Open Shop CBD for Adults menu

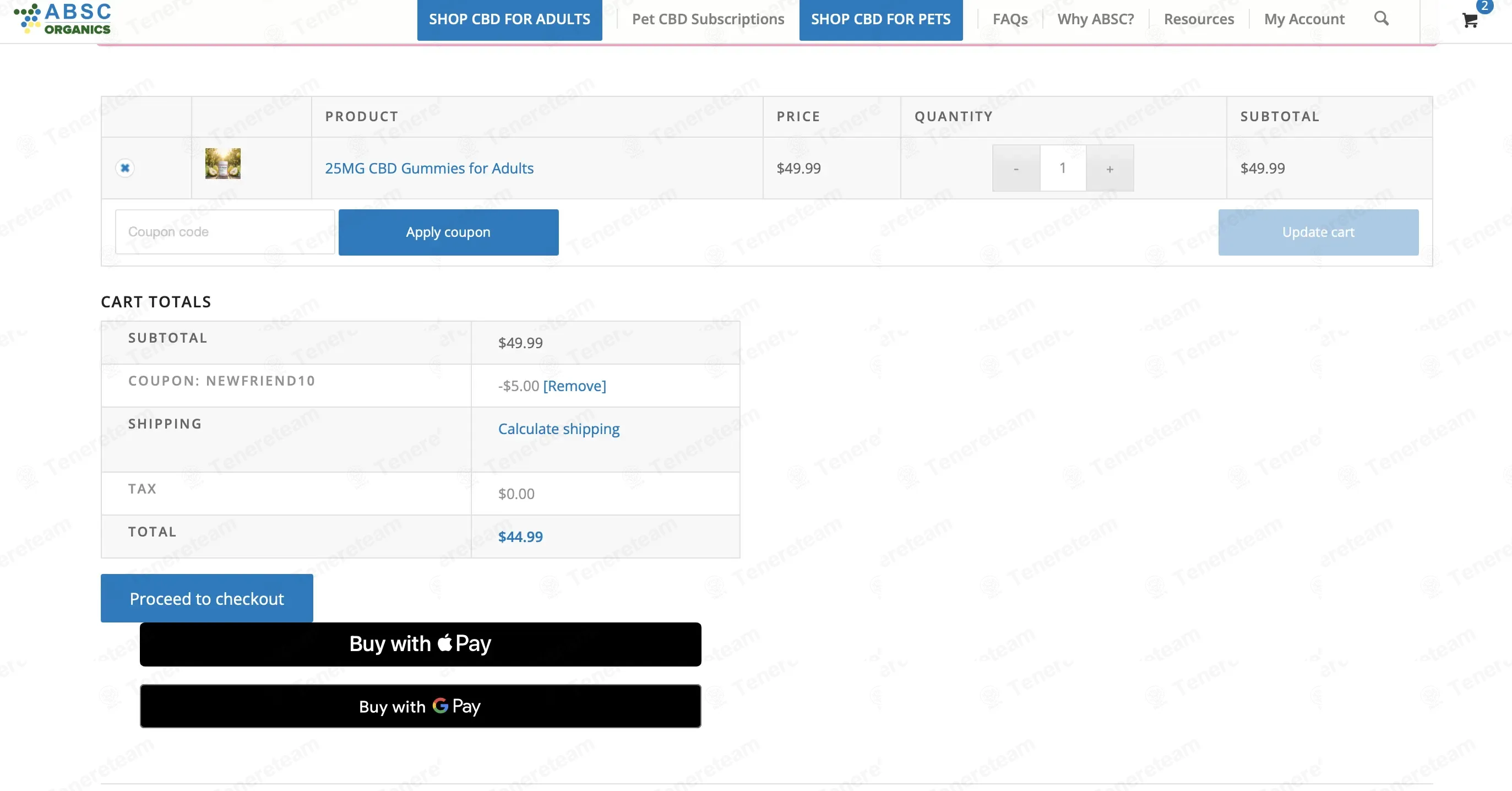pyautogui.click(x=509, y=19)
